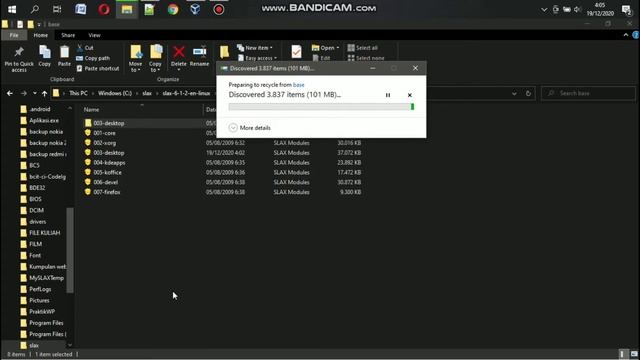This screenshot has width=640, height=360.
Task: Click the Cut command
Action: pyautogui.click(x=85, y=48)
